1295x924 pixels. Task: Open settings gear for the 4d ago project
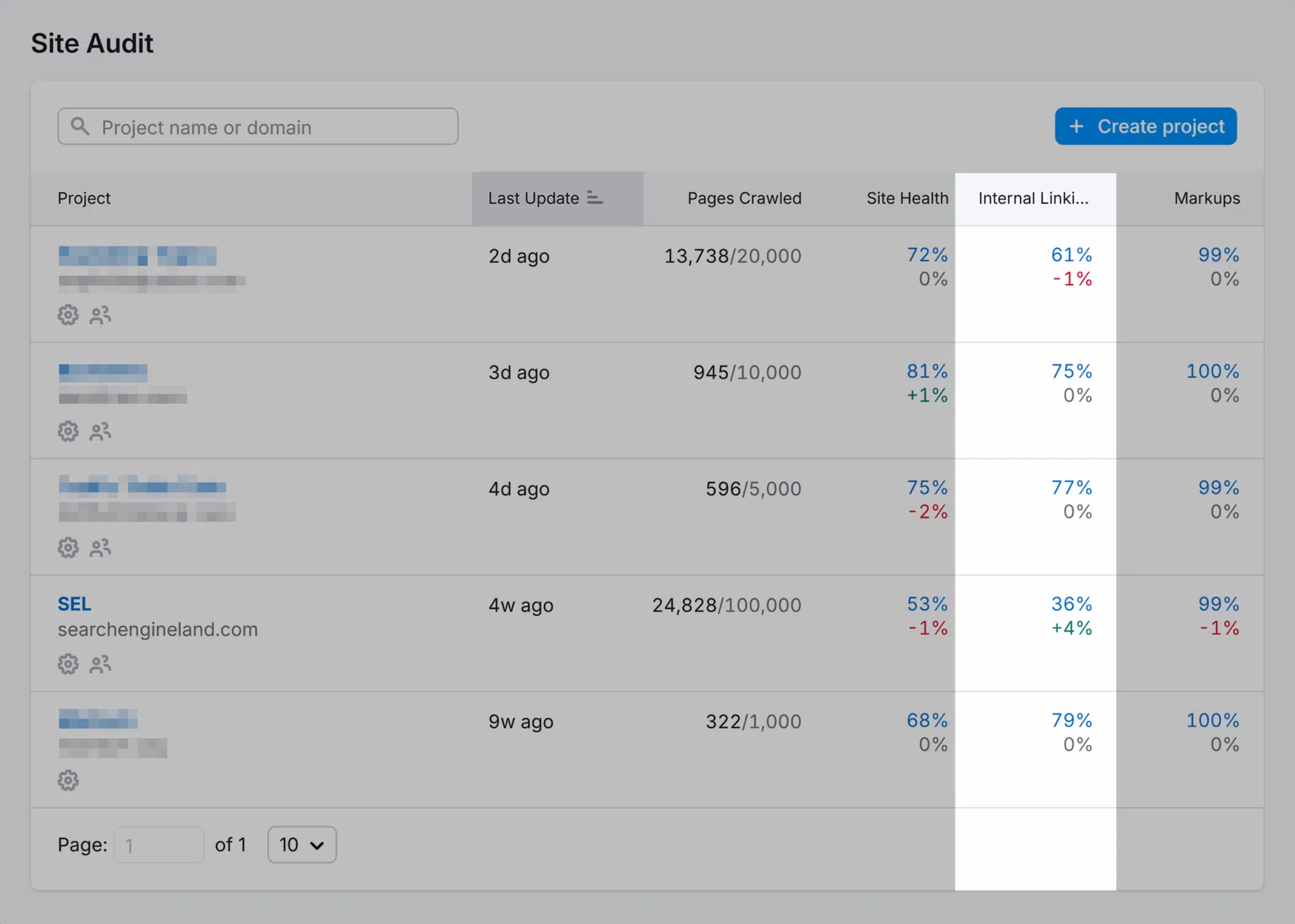[68, 548]
